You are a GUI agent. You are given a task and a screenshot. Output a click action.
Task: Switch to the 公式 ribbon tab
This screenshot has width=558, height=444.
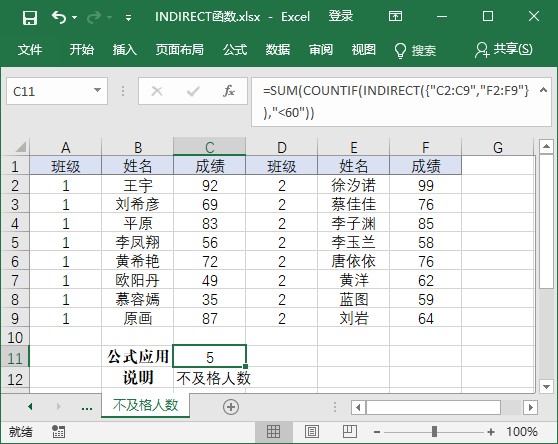(x=235, y=49)
